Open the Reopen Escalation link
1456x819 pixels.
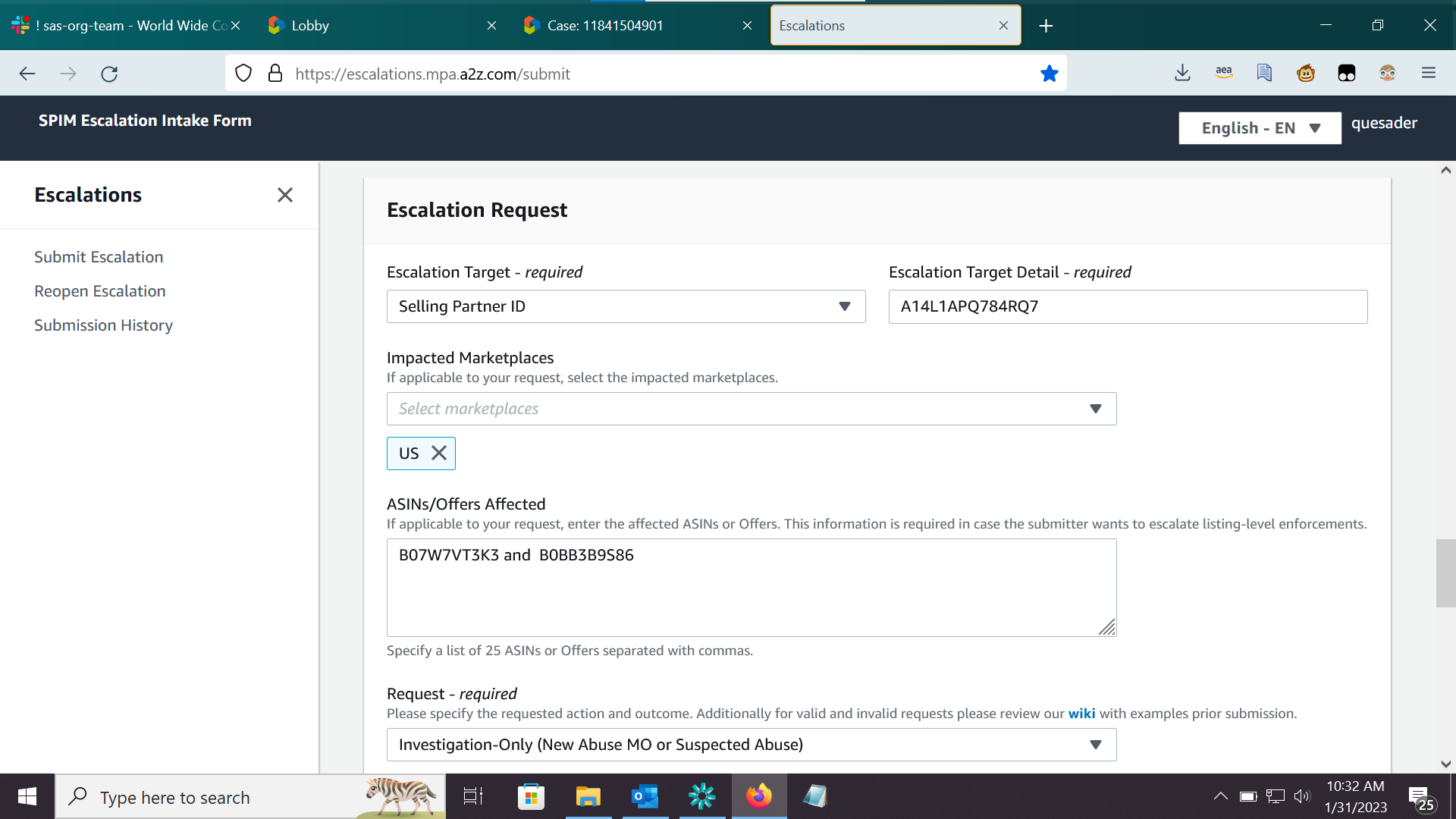click(100, 291)
